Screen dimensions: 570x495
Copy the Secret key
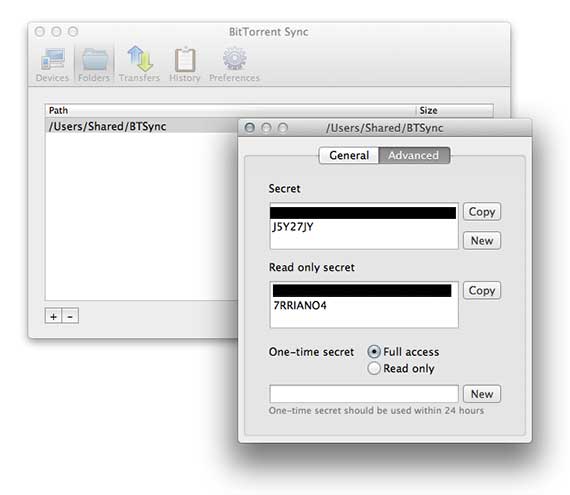[x=482, y=212]
